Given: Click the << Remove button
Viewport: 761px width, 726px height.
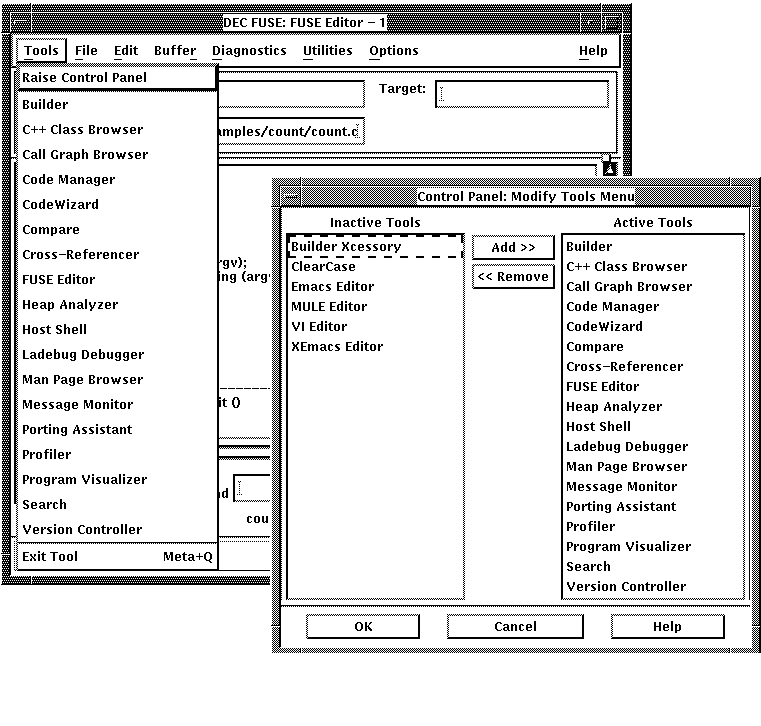Looking at the screenshot, I should (x=513, y=277).
